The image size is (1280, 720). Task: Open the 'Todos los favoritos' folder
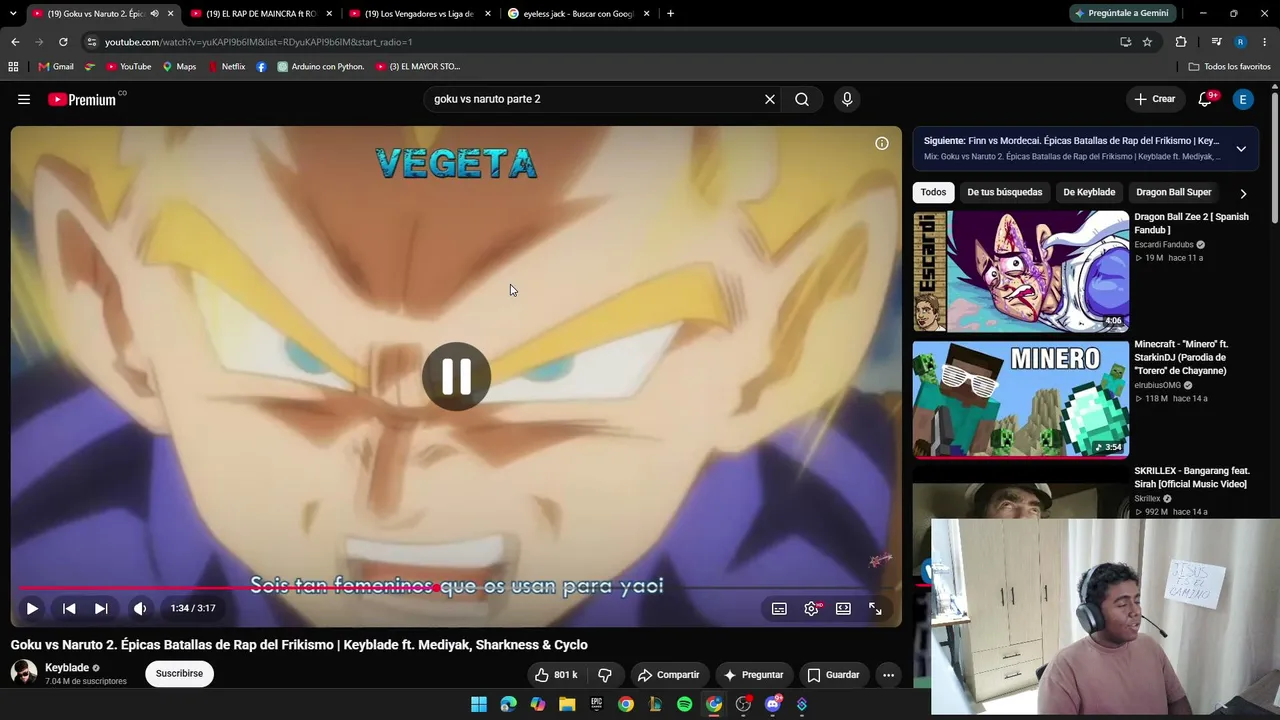coord(1230,67)
